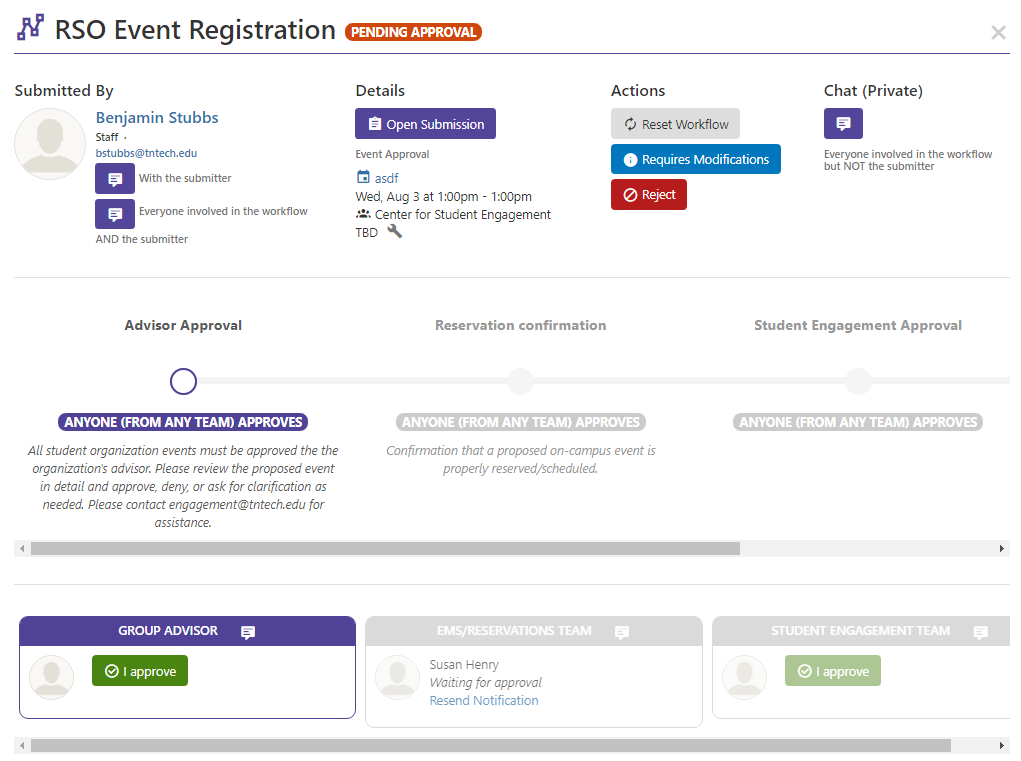Screen dimensions: 1021x761
Task: Click Open Submission button
Action: [x=425, y=124]
